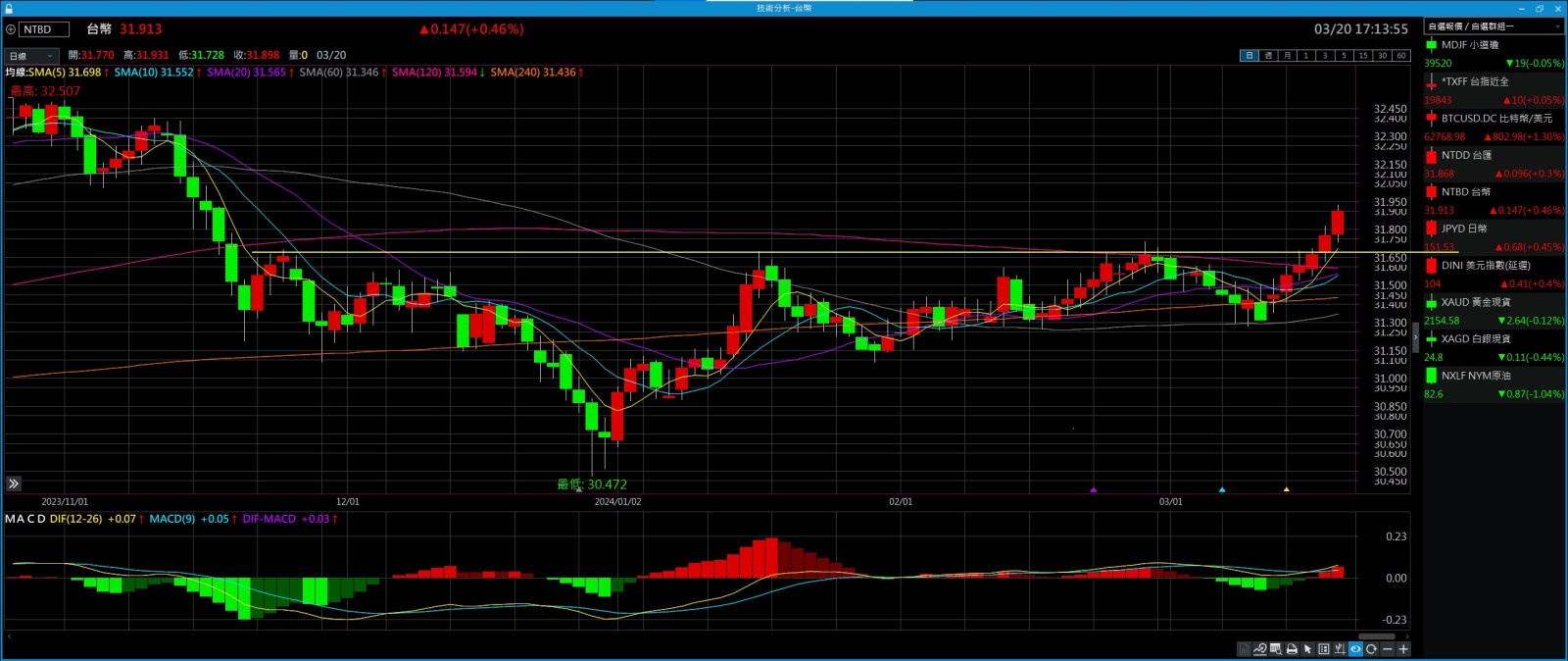Select BTCUSD.DC 比特幣/美元 in the watchlist
This screenshot has height=661, width=1568.
(1494, 127)
